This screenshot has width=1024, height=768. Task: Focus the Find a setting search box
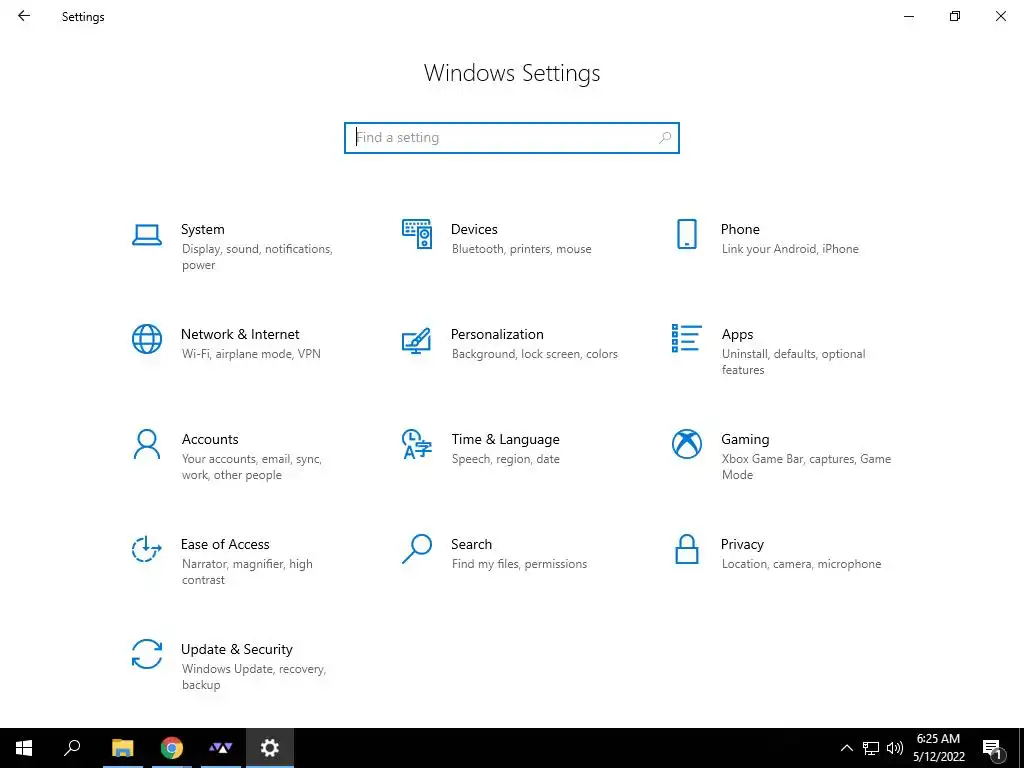(512, 138)
